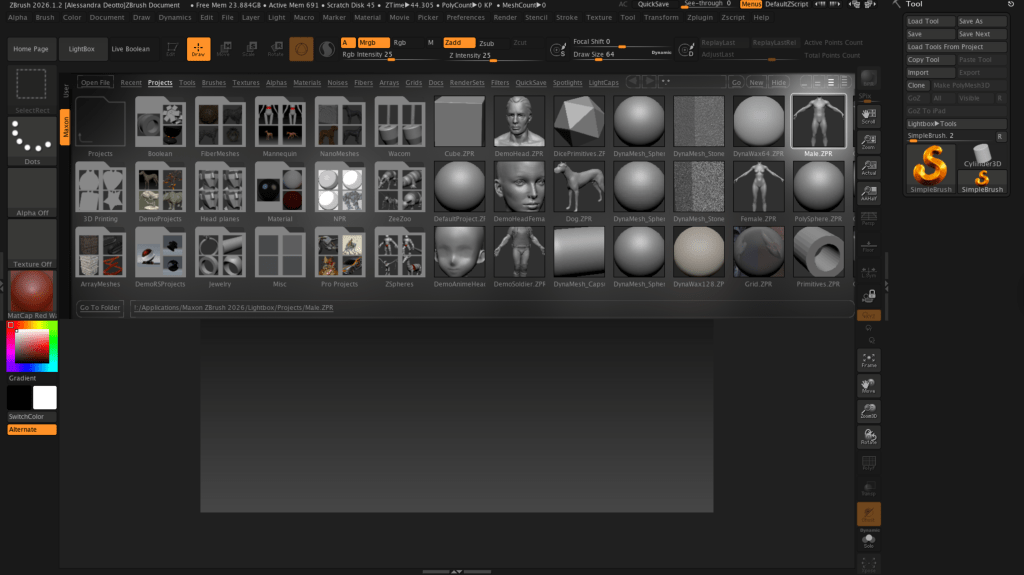Select the Draw mode icon

pos(199,48)
